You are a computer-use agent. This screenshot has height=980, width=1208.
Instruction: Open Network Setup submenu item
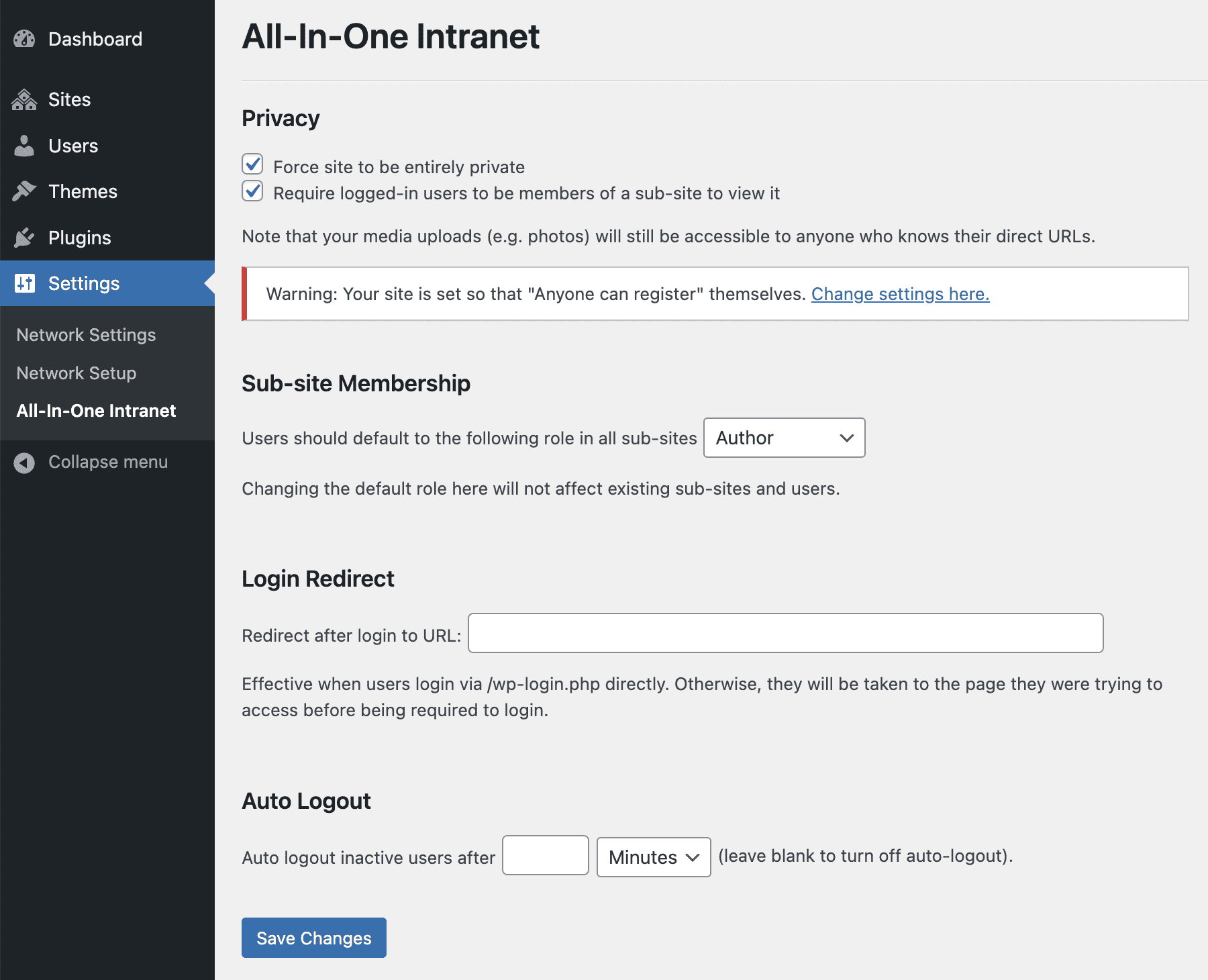point(77,373)
